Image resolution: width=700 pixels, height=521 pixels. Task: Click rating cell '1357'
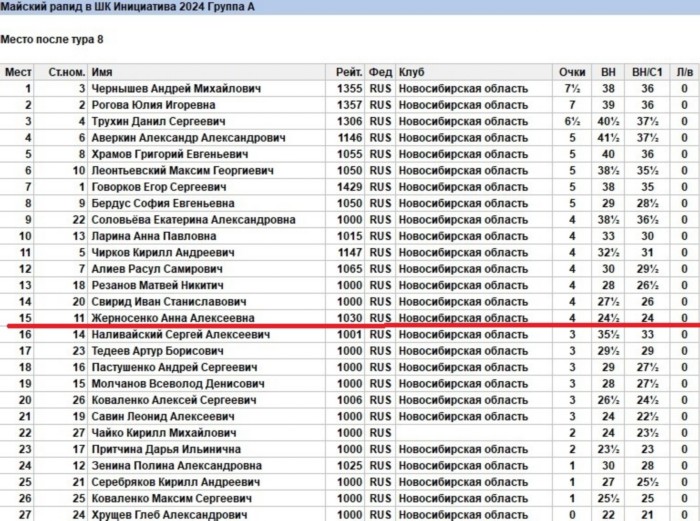[350, 105]
